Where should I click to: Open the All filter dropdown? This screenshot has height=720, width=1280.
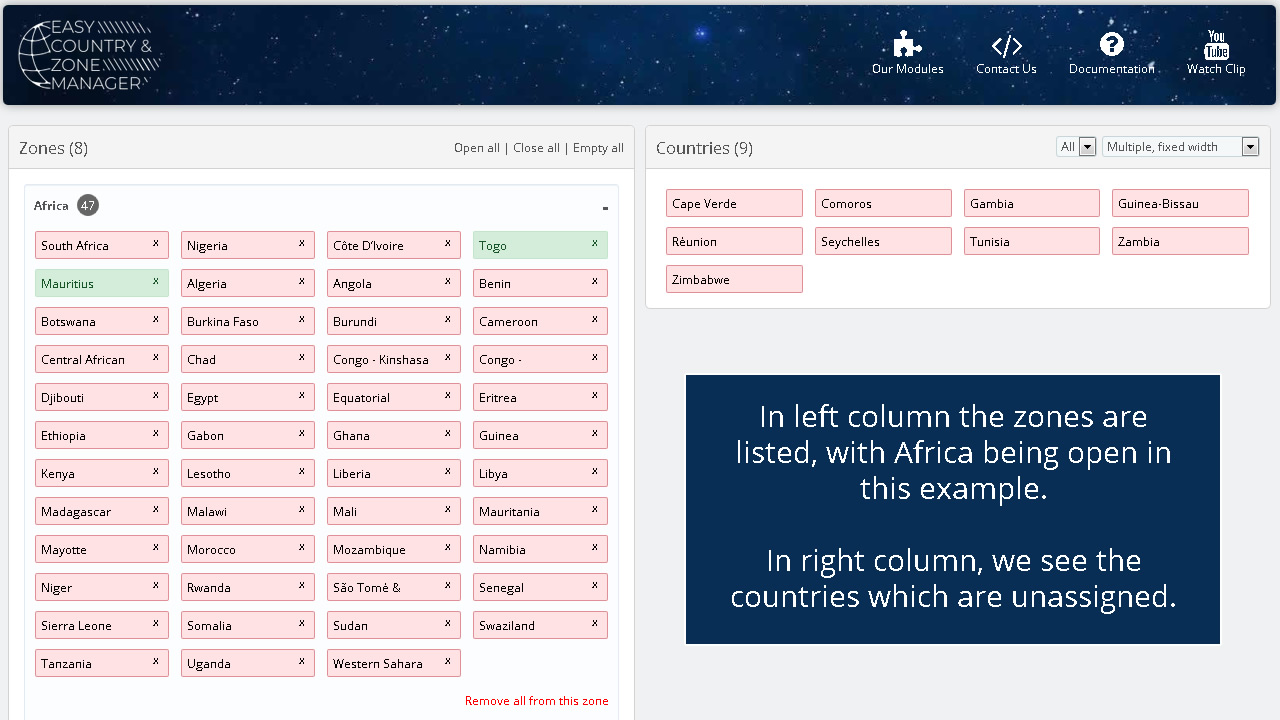pos(1077,147)
